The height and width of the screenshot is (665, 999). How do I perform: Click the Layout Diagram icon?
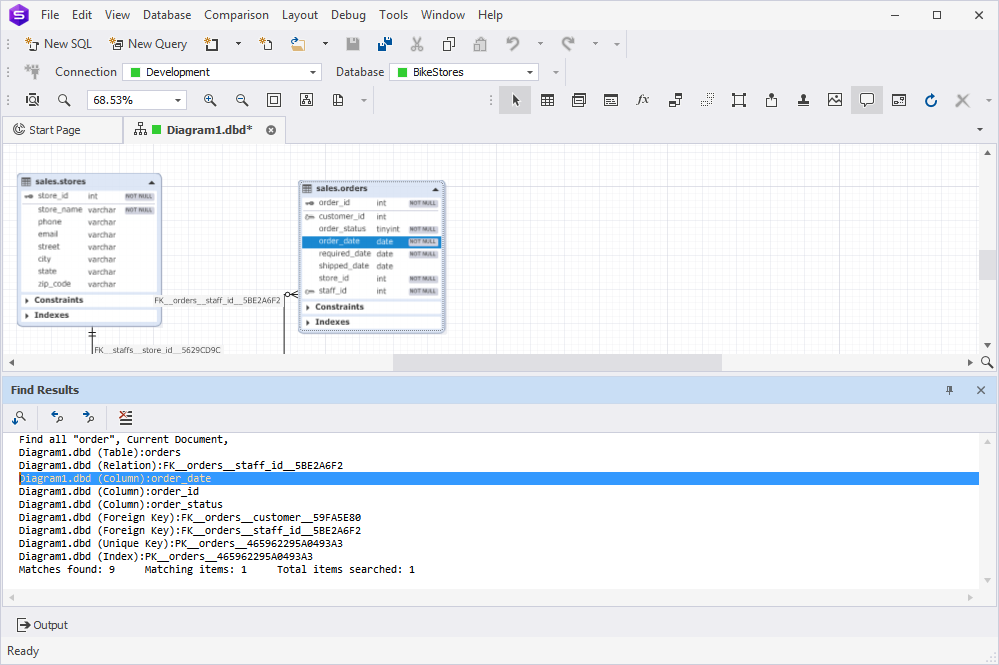click(306, 100)
